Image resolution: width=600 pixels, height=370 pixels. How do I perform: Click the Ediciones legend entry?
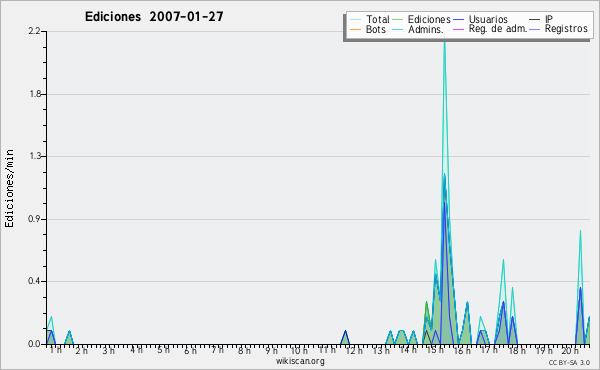click(x=422, y=19)
